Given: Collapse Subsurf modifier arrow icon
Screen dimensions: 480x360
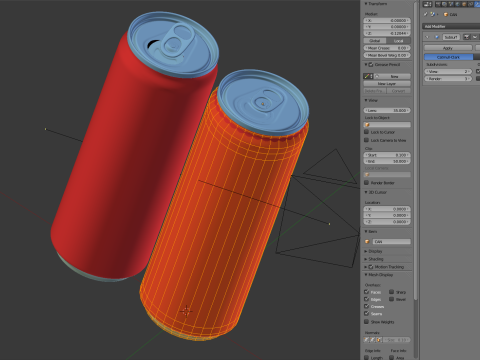Looking at the screenshot, I should point(428,37).
